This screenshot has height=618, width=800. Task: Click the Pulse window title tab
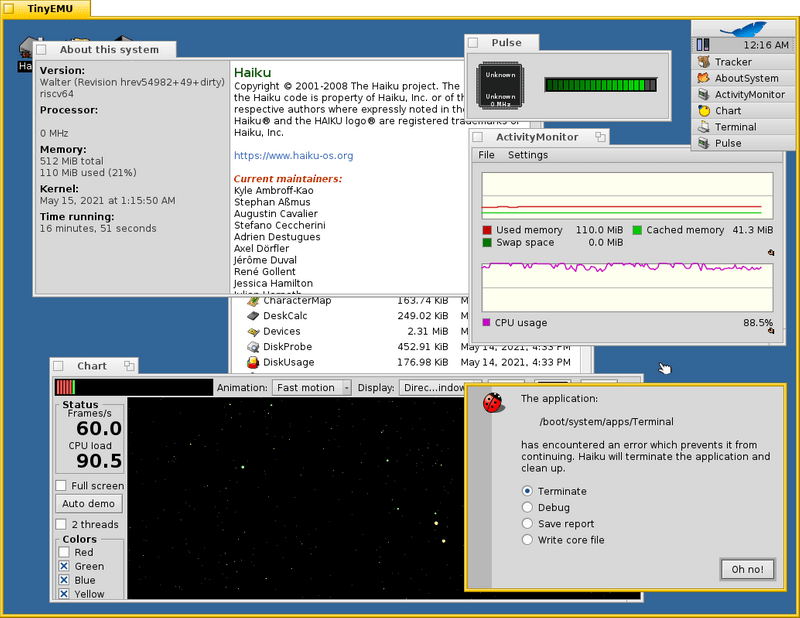[x=502, y=42]
